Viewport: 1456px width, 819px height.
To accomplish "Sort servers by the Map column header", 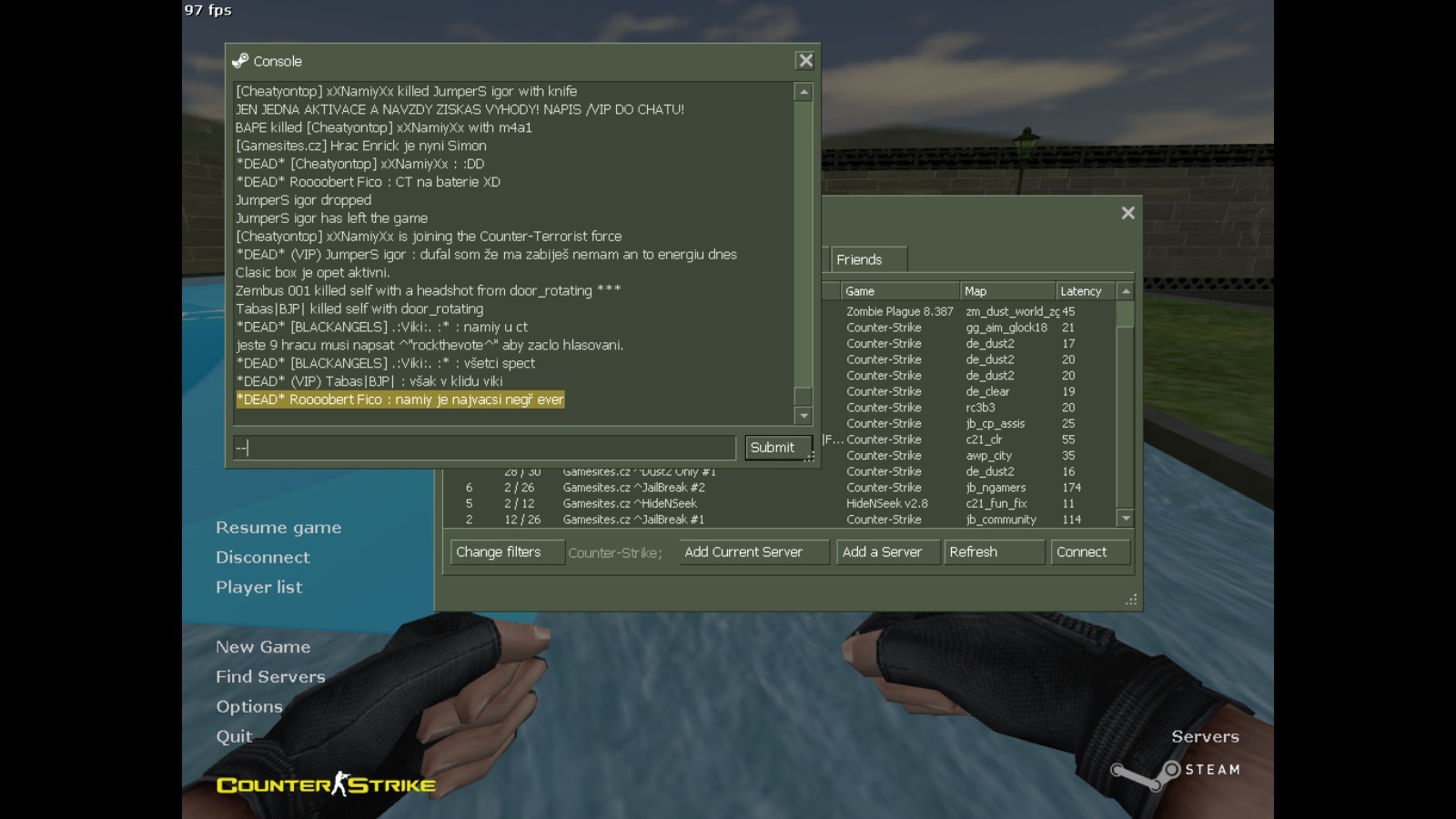I will pyautogui.click(x=1008, y=291).
